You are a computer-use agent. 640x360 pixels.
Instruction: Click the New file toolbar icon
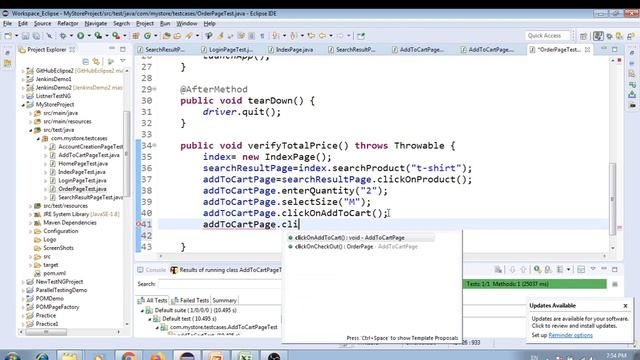tap(8, 36)
